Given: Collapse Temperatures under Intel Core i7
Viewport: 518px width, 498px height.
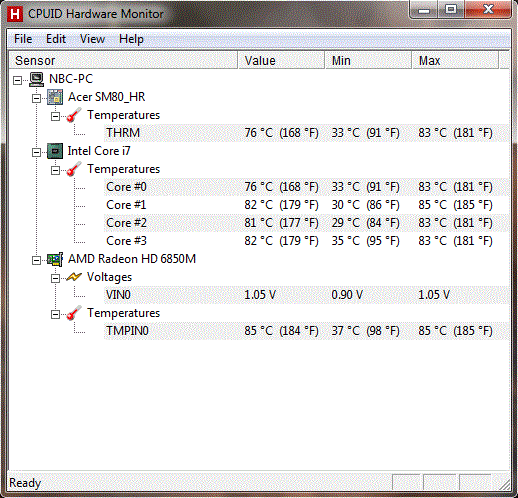Looking at the screenshot, I should [x=55, y=170].
